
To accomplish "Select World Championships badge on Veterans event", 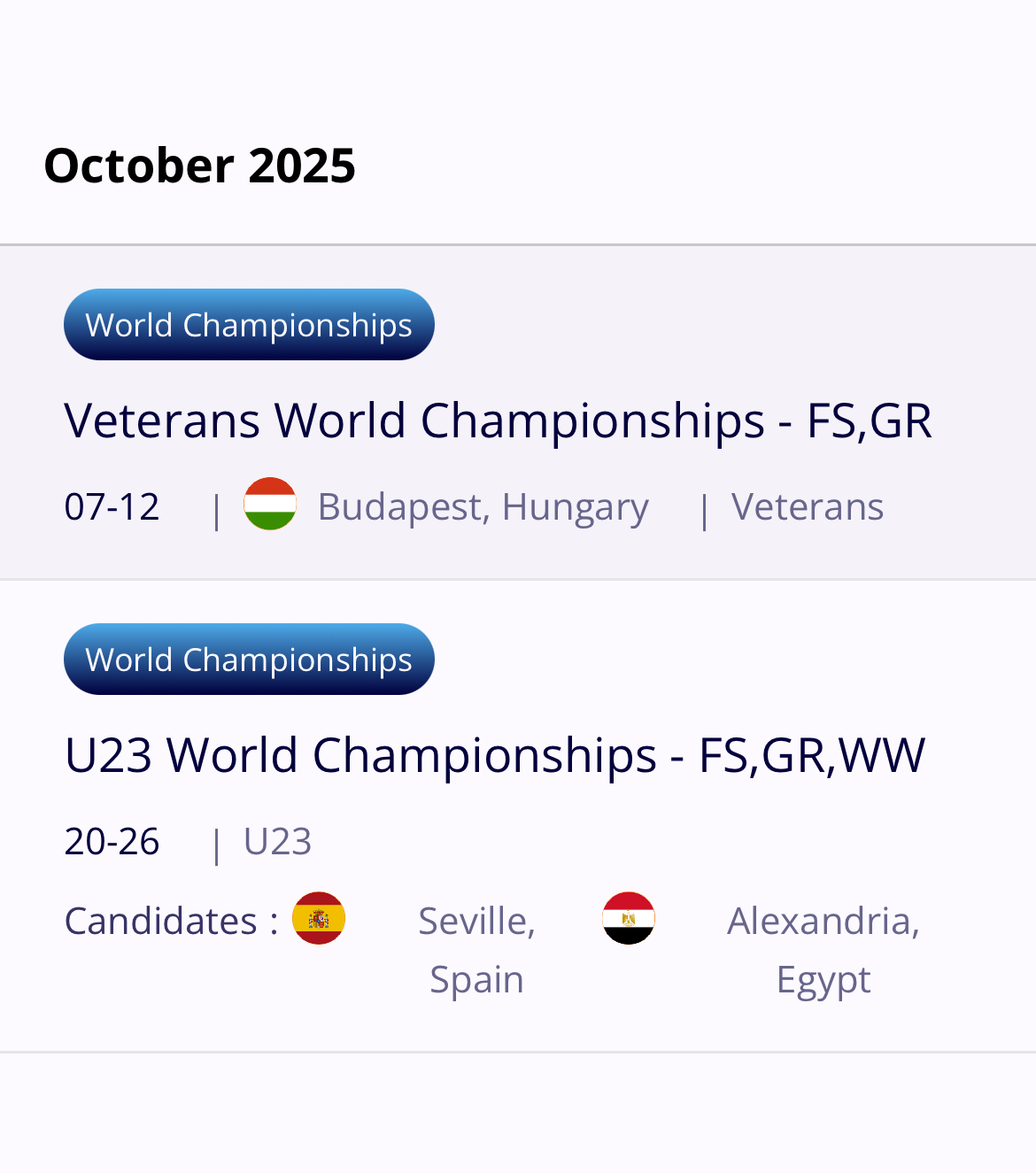I will coord(249,325).
